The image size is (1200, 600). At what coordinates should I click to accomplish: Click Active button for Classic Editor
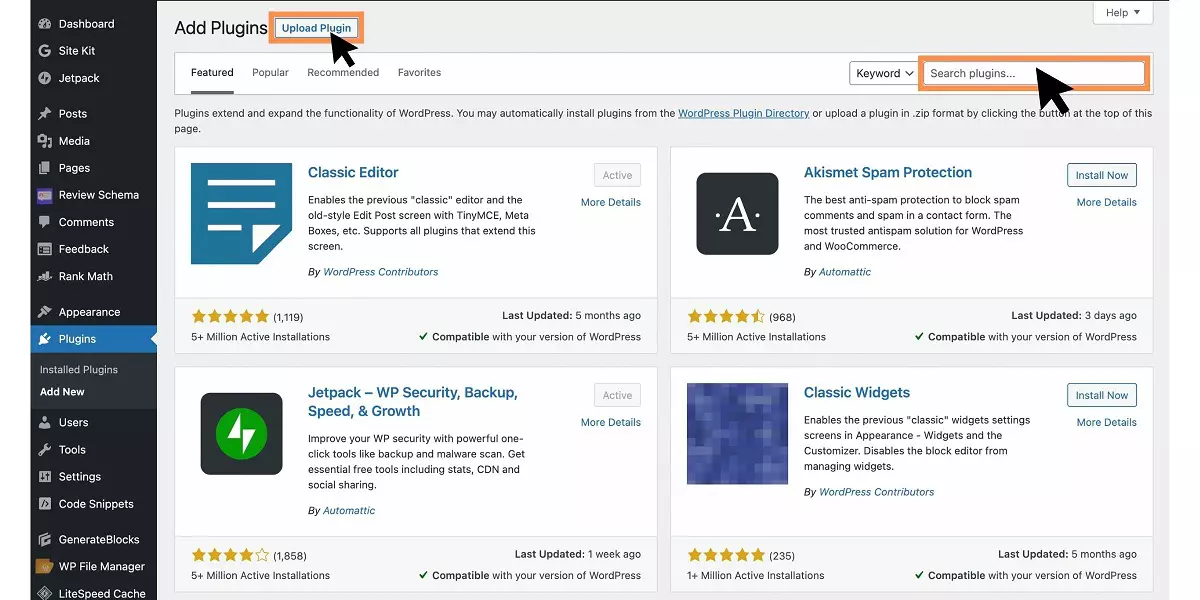coord(617,175)
